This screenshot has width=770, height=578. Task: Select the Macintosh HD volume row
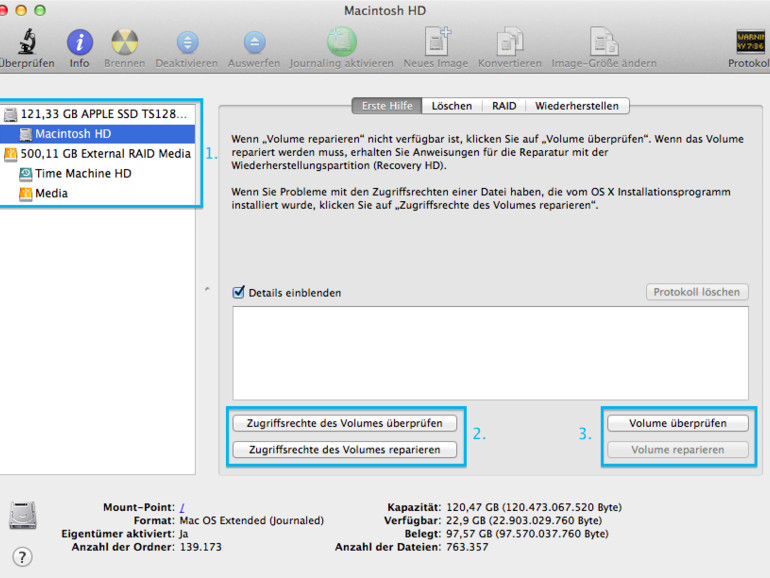[x=97, y=134]
